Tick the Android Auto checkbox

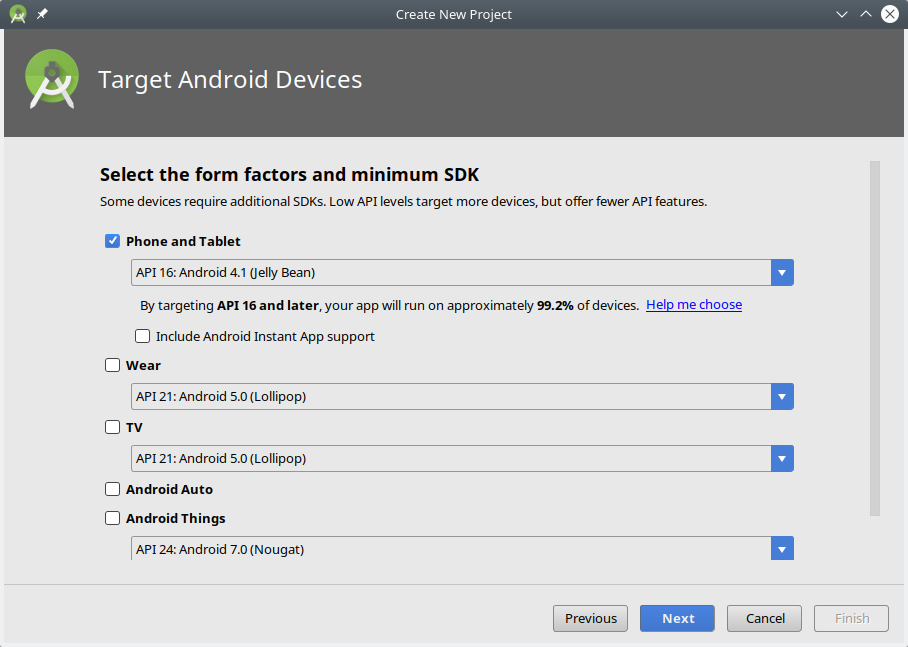(113, 489)
